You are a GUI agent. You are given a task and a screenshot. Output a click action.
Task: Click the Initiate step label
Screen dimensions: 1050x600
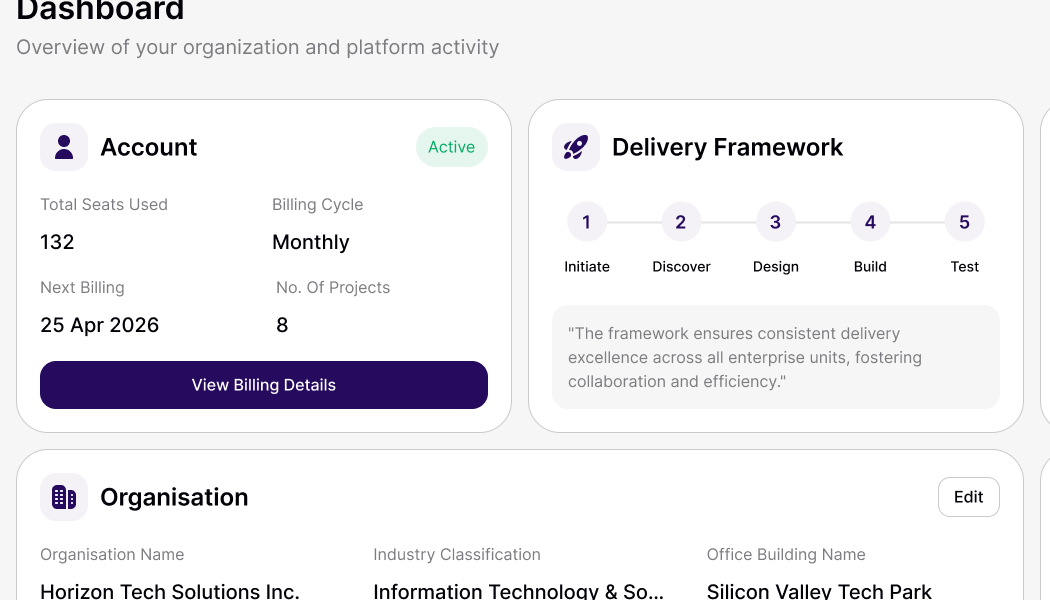pyautogui.click(x=587, y=267)
